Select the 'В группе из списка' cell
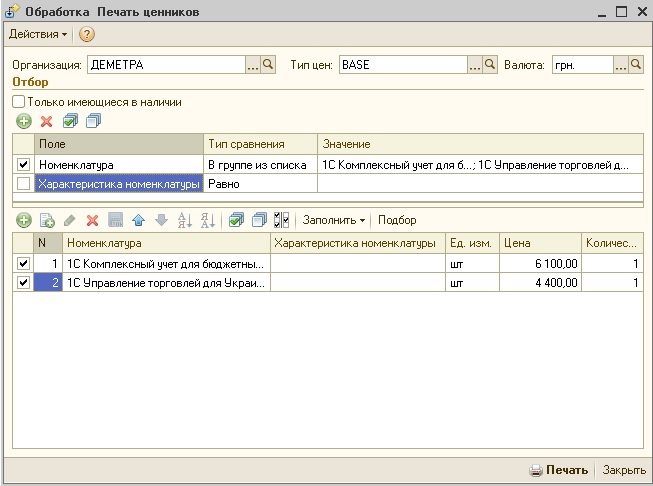653x486 pixels. (260, 165)
